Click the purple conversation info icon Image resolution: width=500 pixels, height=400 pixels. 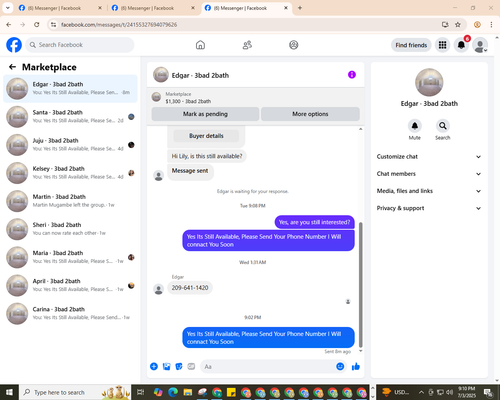(352, 75)
